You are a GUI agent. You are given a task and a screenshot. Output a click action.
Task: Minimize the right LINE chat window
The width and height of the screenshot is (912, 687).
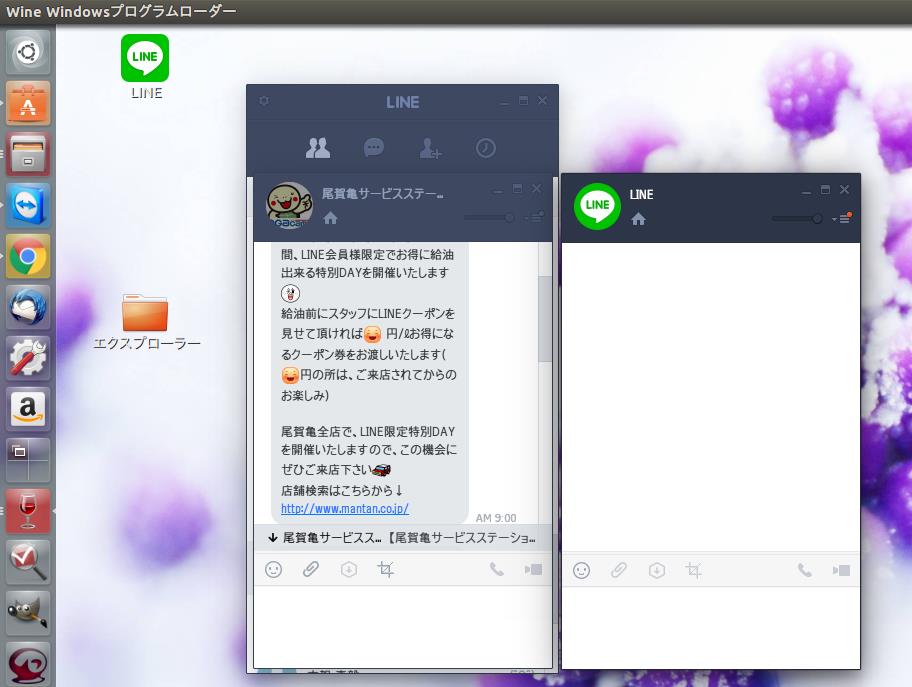point(806,191)
